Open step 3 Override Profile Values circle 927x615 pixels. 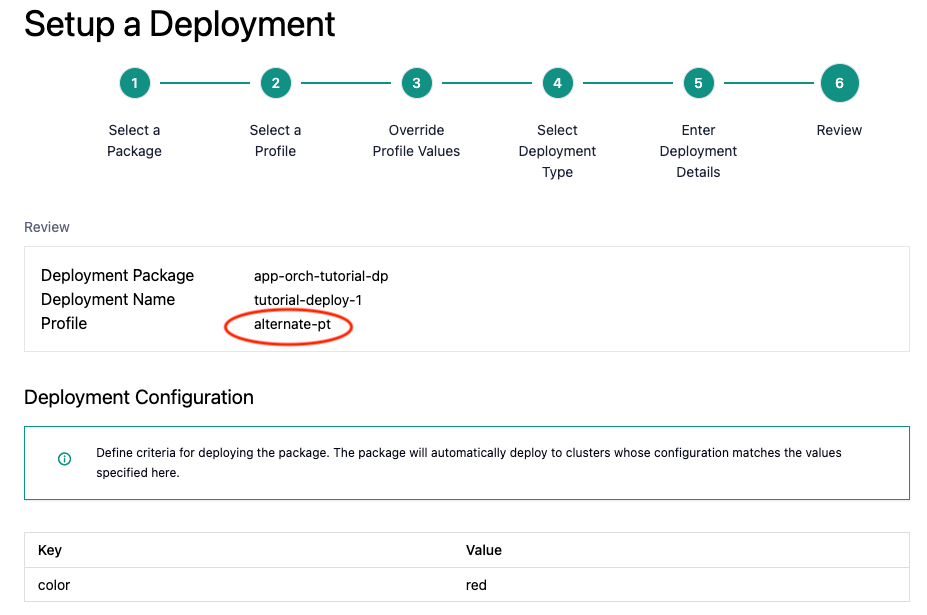[x=416, y=83]
